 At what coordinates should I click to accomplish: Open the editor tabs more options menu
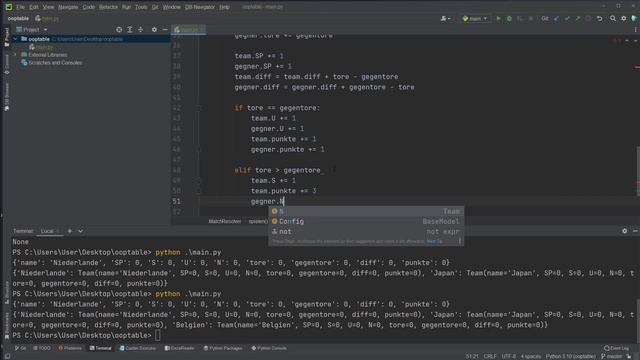[636, 29]
